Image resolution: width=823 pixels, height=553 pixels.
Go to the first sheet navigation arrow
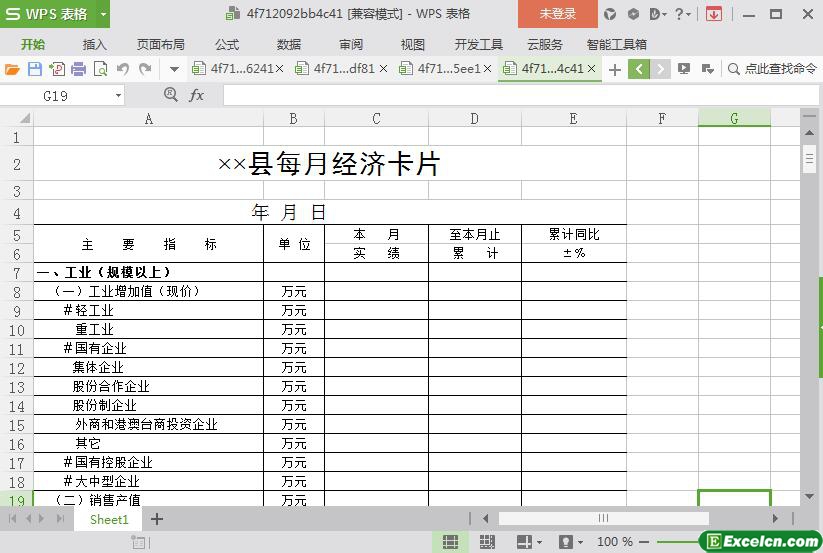tap(13, 519)
